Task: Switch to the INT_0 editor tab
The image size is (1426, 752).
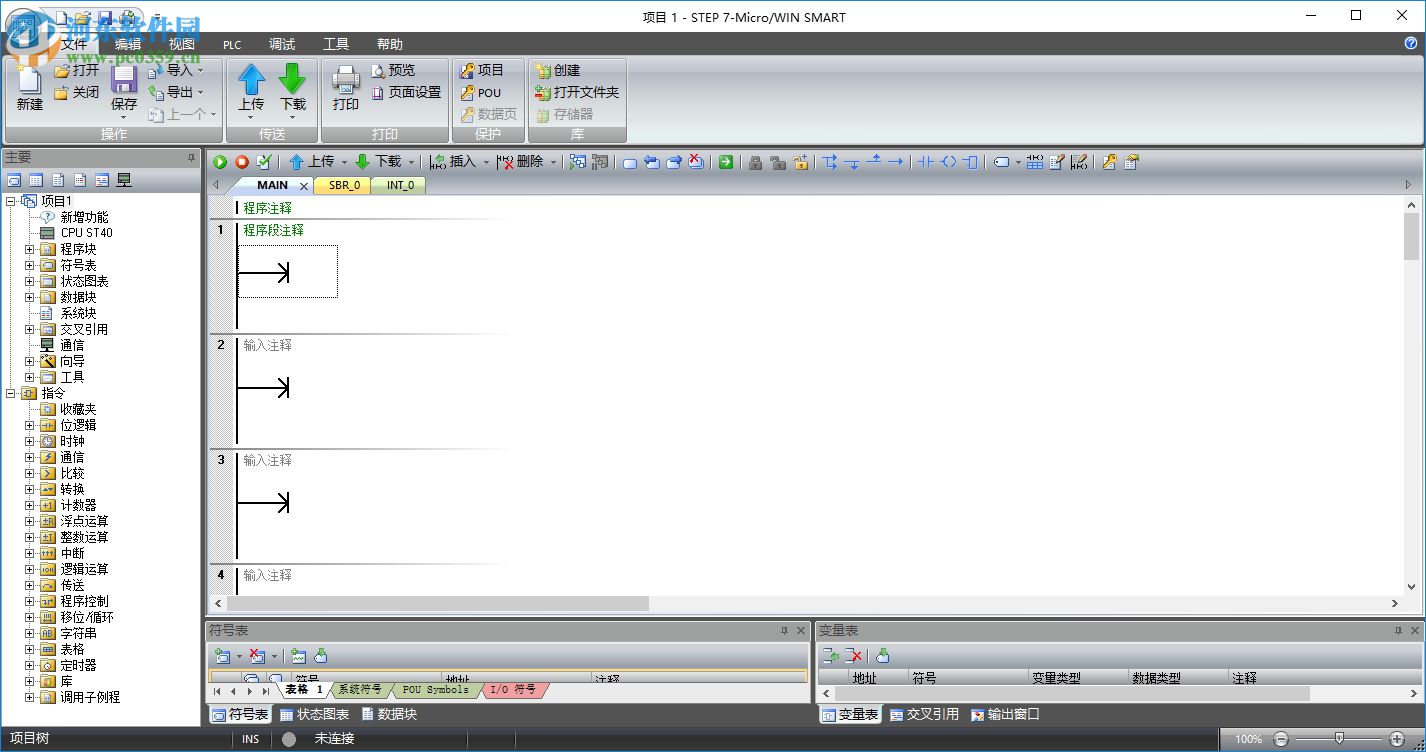Action: pyautogui.click(x=400, y=185)
